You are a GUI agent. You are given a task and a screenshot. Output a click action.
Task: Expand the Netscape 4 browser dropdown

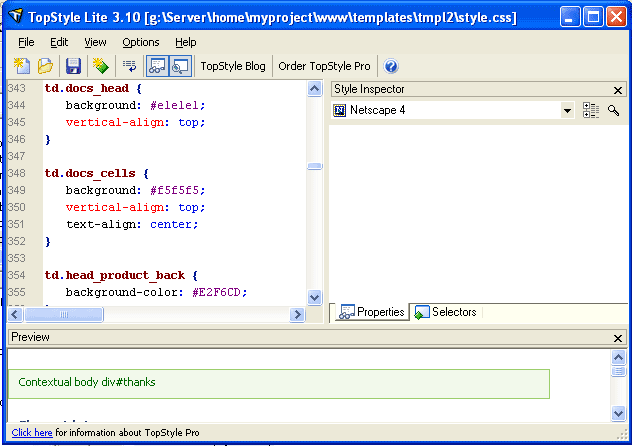(567, 110)
